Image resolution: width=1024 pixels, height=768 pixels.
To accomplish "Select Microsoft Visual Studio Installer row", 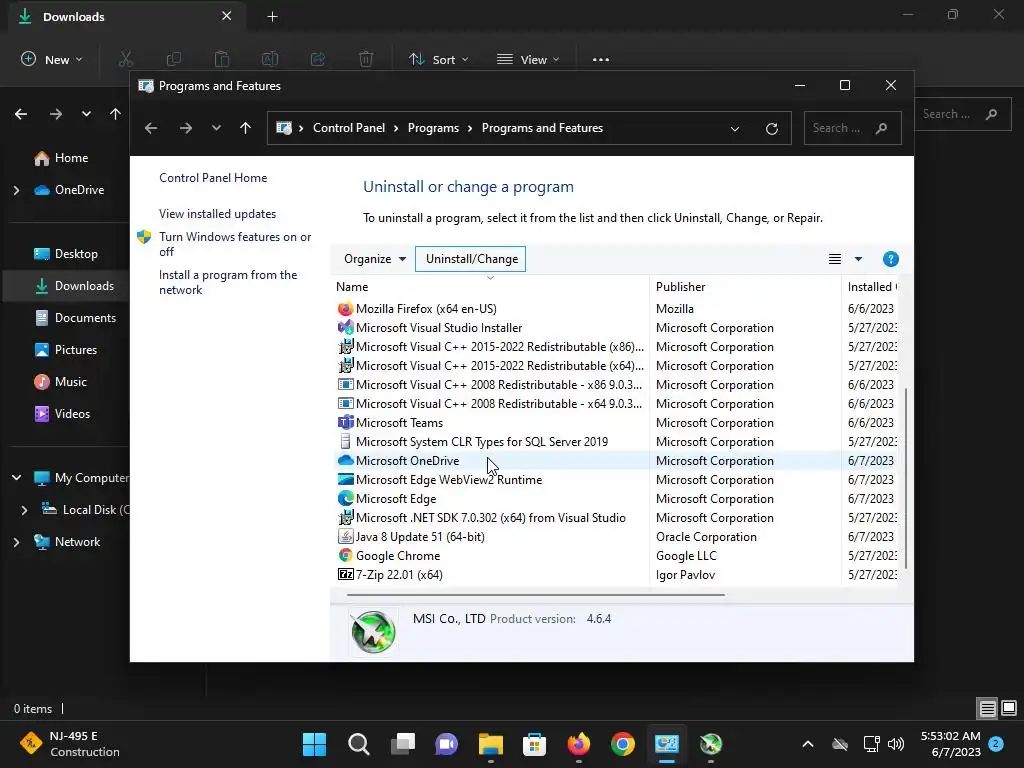I will click(616, 328).
